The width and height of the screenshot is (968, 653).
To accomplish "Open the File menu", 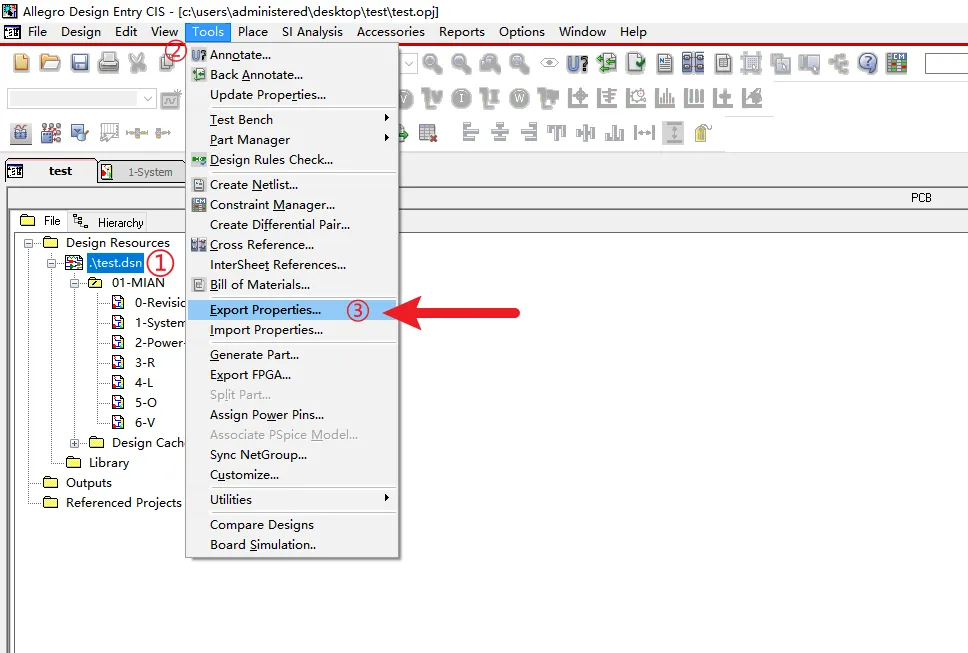I will [x=37, y=31].
